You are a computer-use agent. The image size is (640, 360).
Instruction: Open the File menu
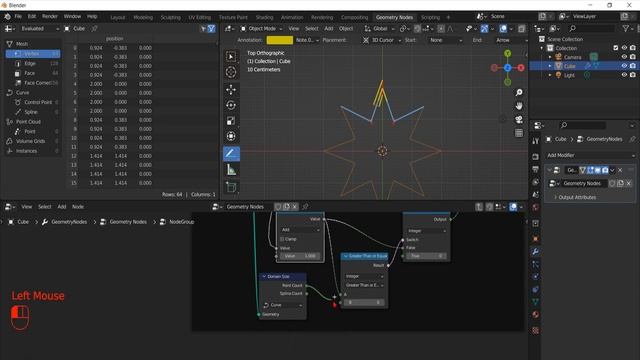tap(18, 17)
